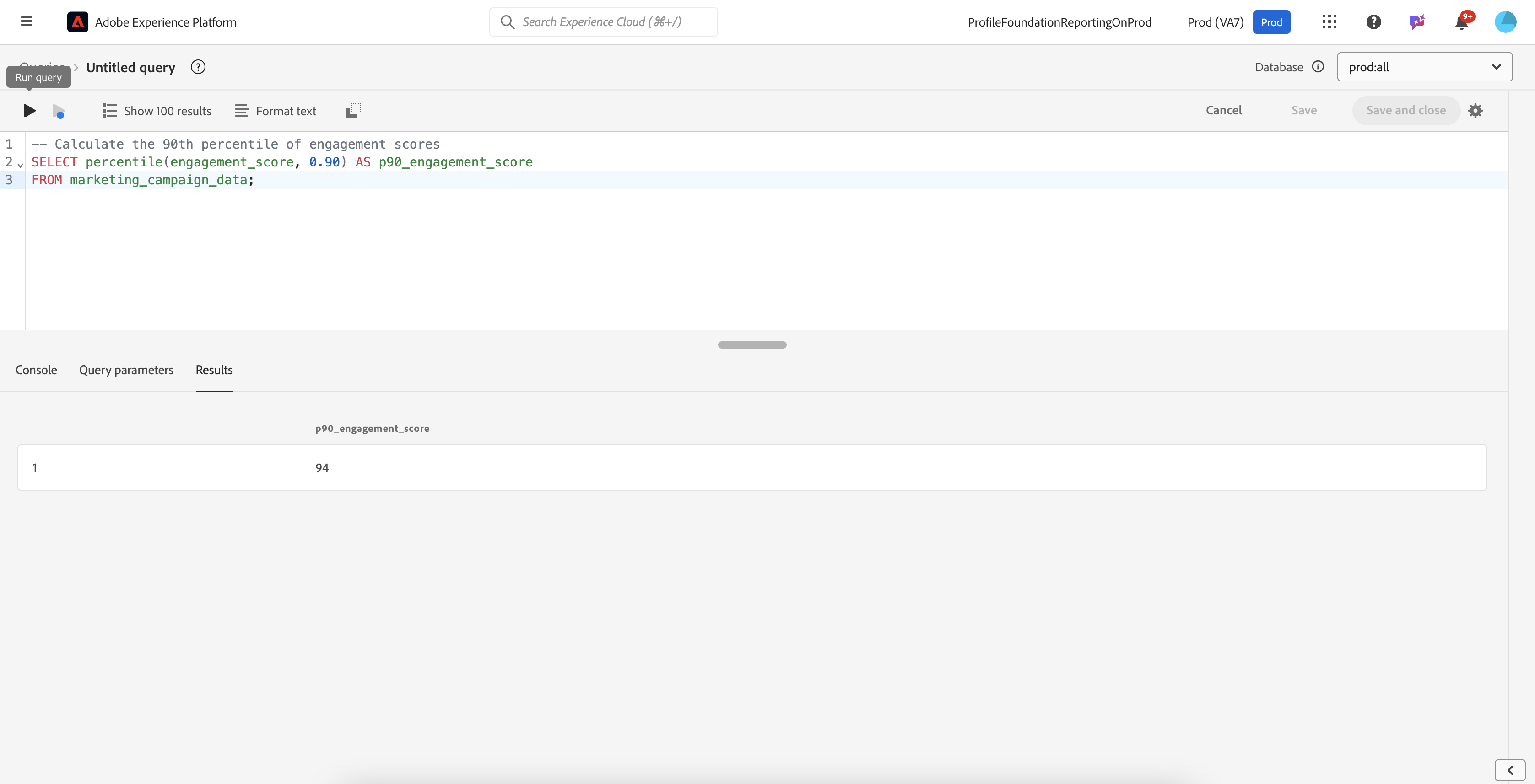Click the Cancel button
Viewport: 1535px width, 784px height.
coord(1223,110)
